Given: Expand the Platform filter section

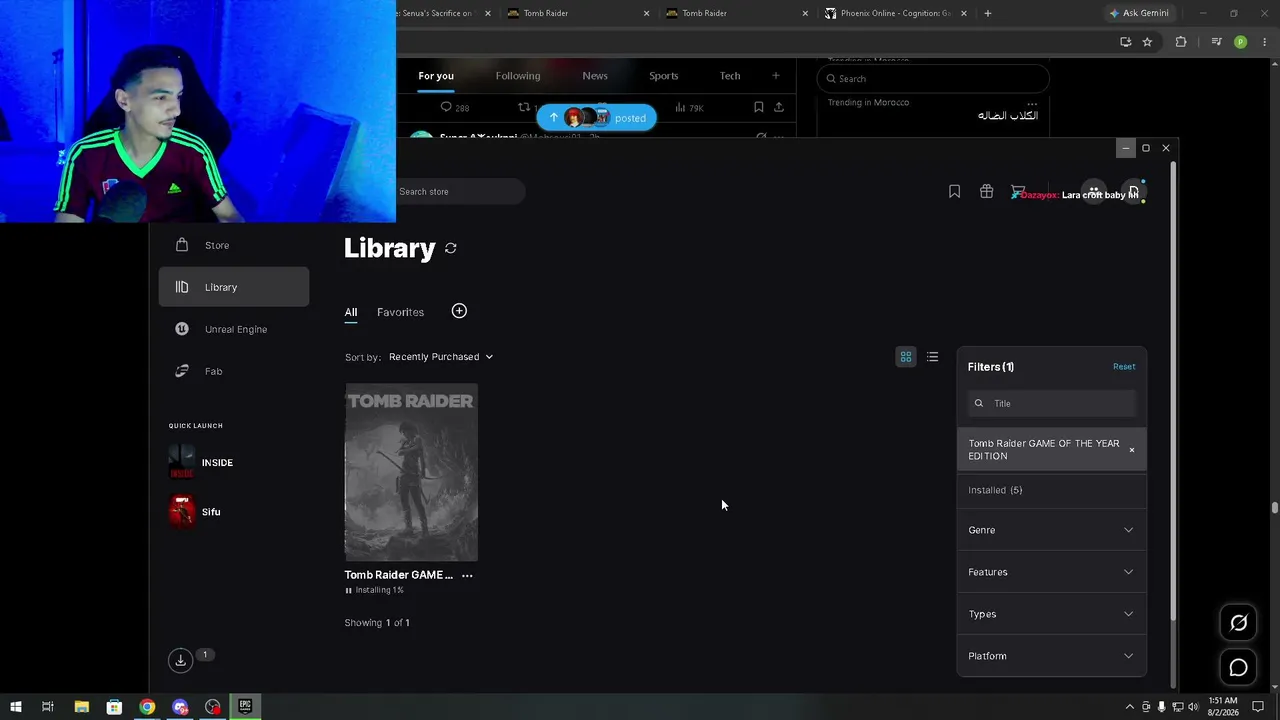Looking at the screenshot, I should tap(1052, 656).
